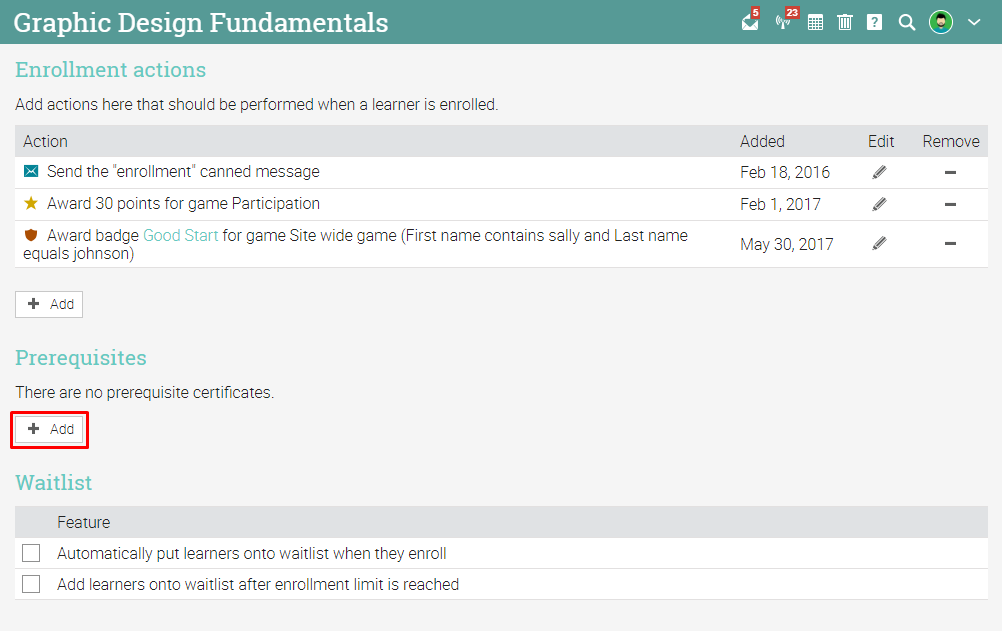This screenshot has height=631, width=1002.
Task: Remove the enrollment canned message action
Action: click(x=950, y=172)
